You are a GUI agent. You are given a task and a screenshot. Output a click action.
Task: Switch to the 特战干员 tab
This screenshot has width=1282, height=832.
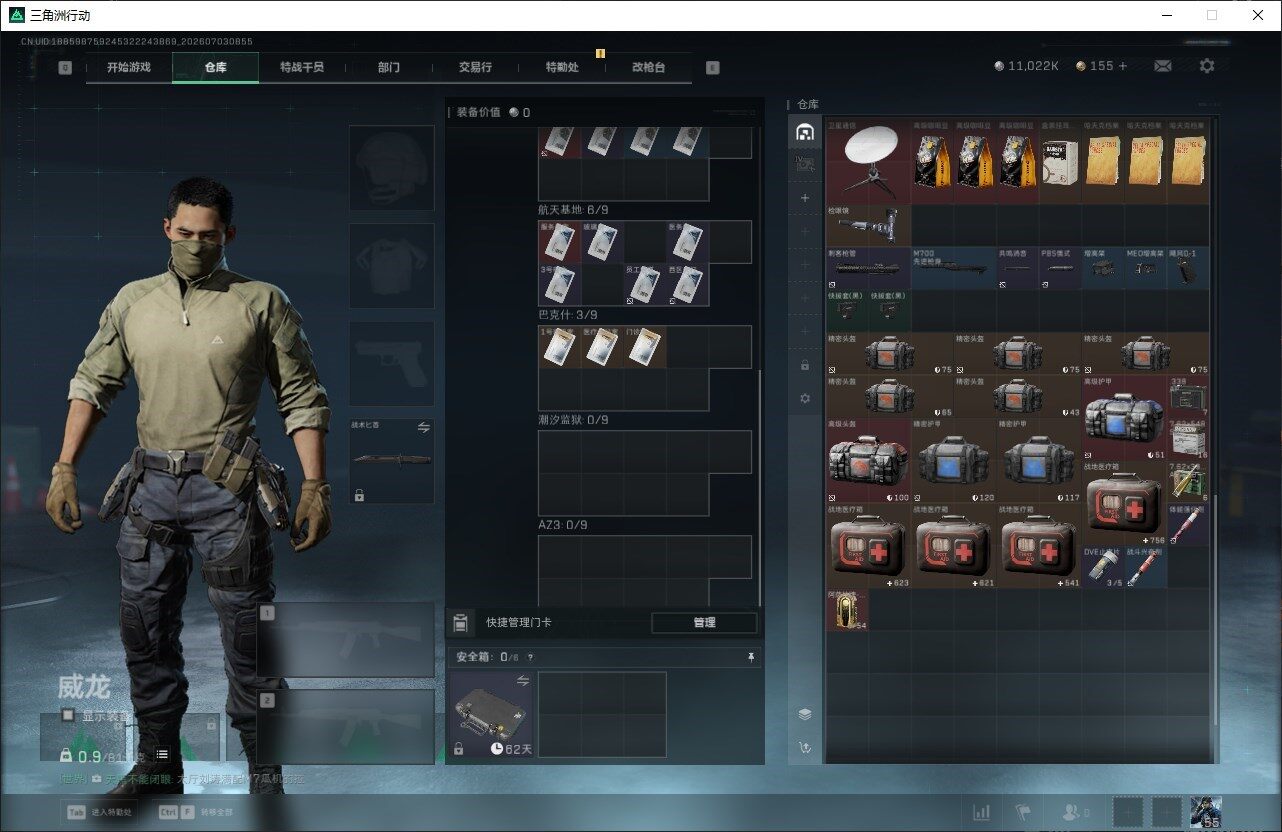click(x=302, y=67)
